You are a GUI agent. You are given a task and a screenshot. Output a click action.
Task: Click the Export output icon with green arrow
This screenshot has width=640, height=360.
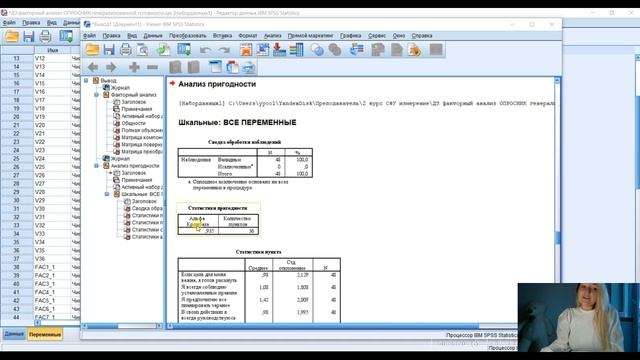point(163,50)
